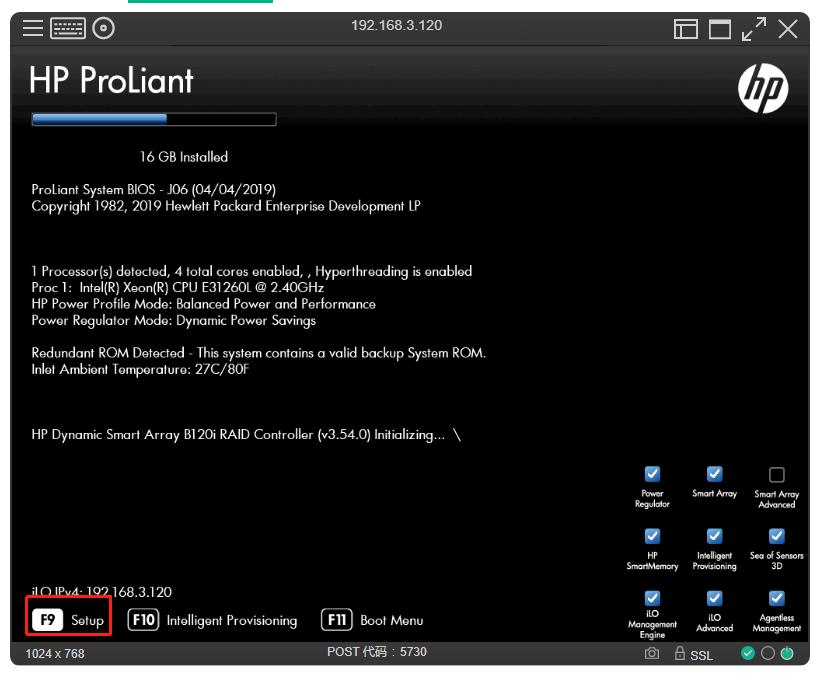
Task: Click the iLO IPv4 address text
Action: [102, 592]
